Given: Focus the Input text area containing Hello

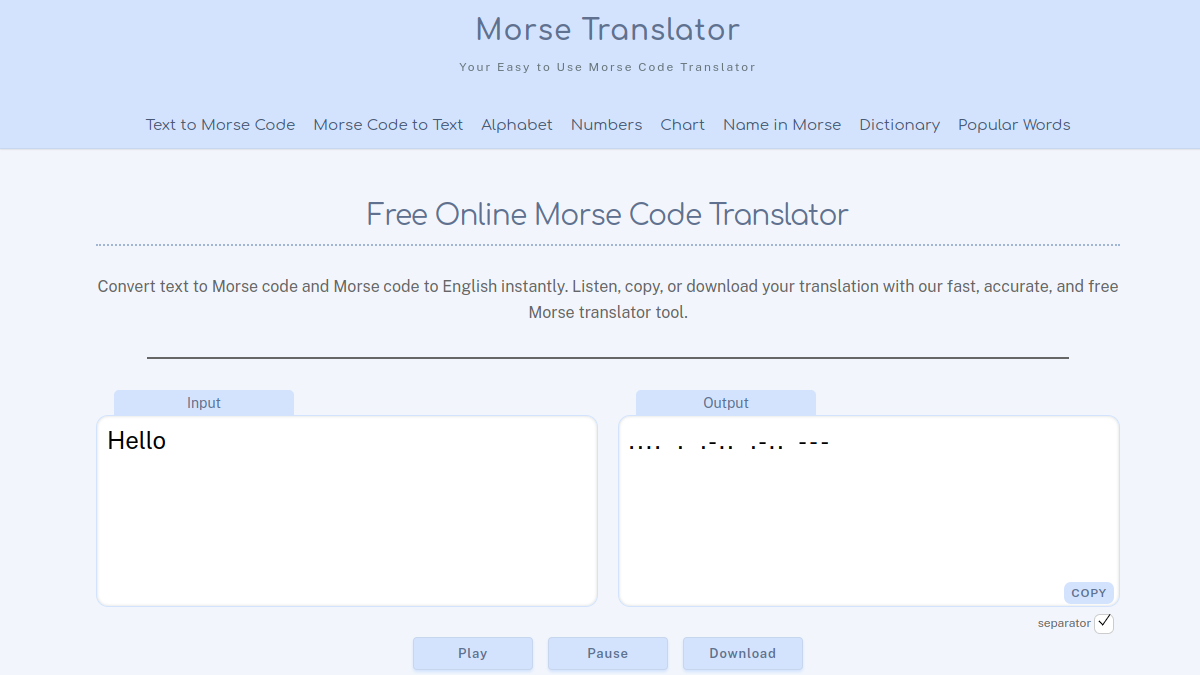Looking at the screenshot, I should click(x=347, y=511).
